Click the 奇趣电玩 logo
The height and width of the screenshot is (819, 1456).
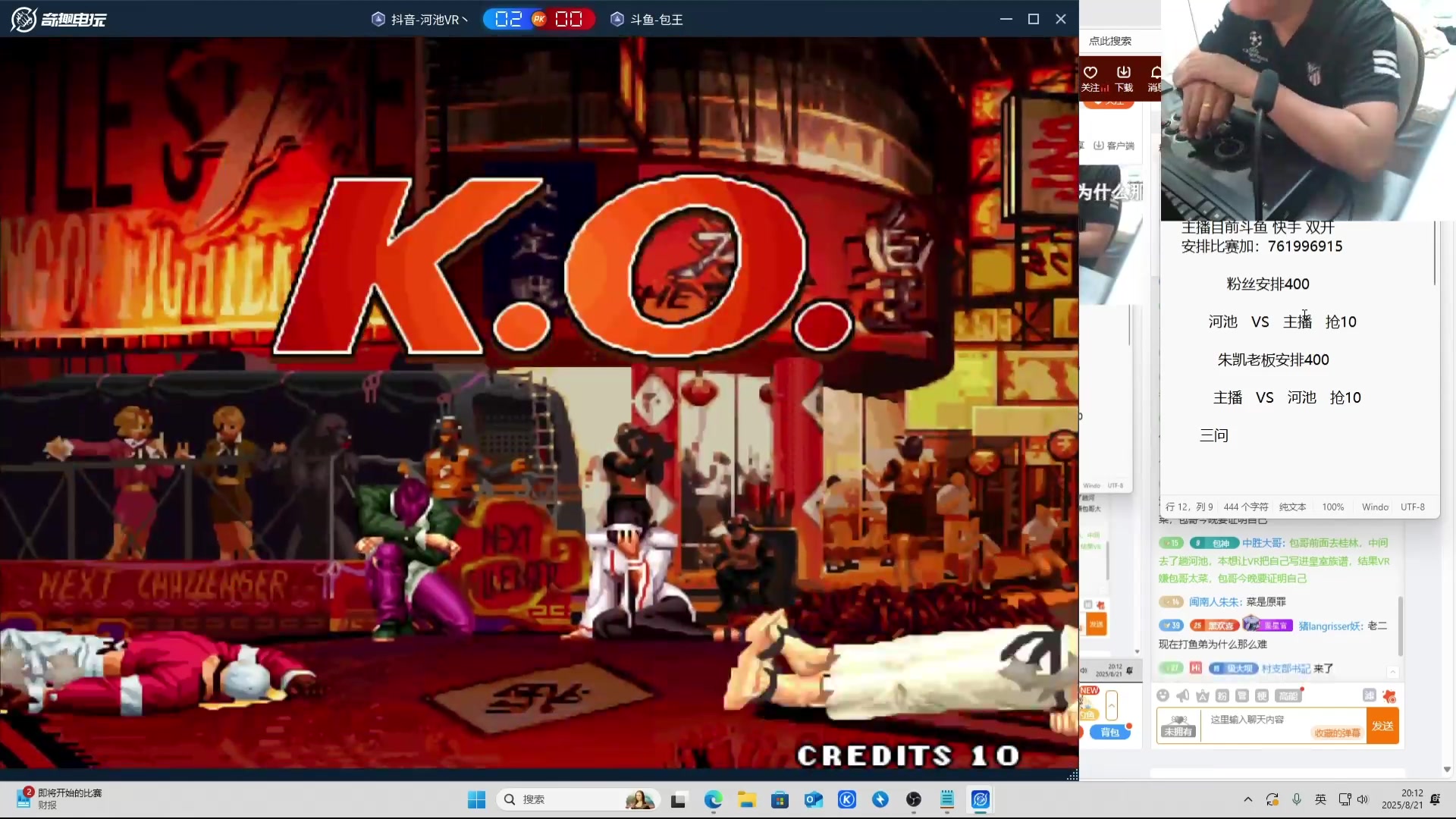click(x=59, y=19)
